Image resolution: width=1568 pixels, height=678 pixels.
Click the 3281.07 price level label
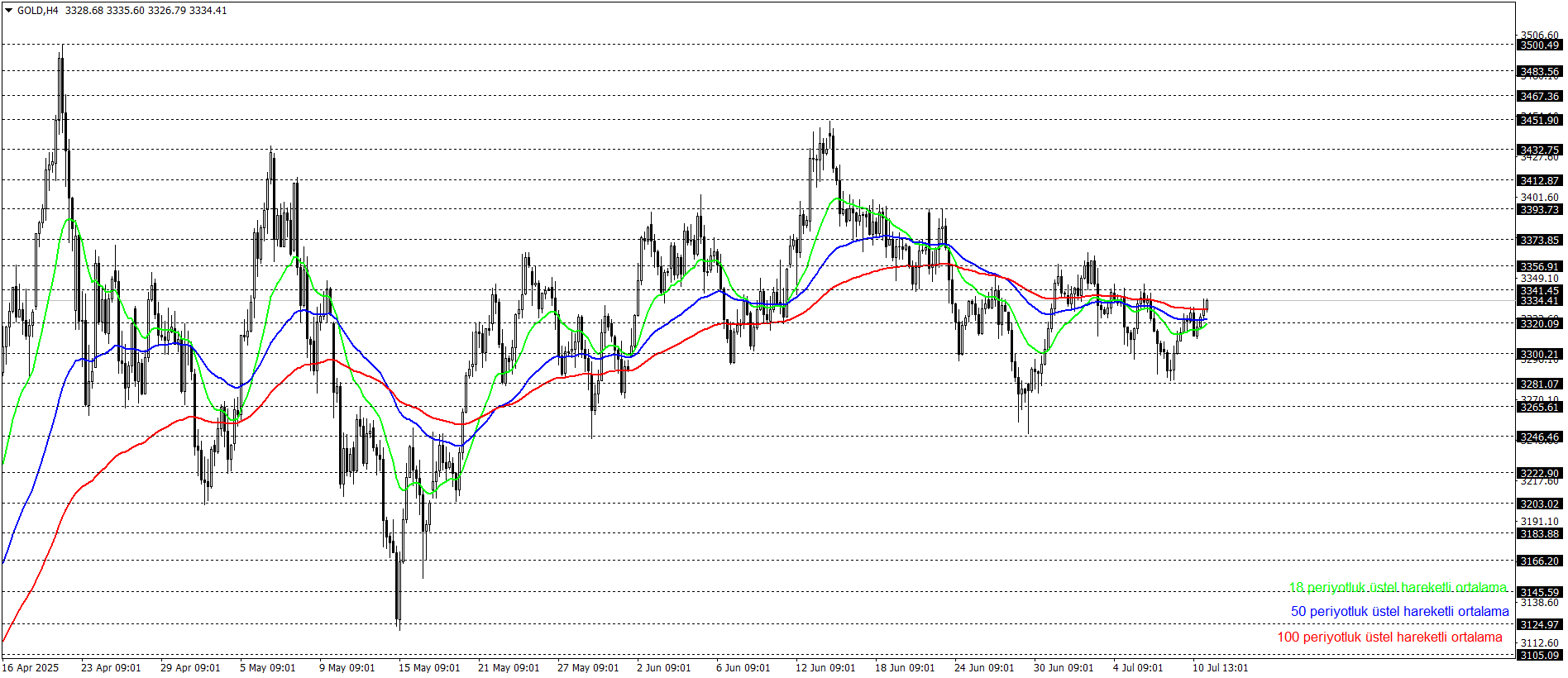tap(1540, 384)
